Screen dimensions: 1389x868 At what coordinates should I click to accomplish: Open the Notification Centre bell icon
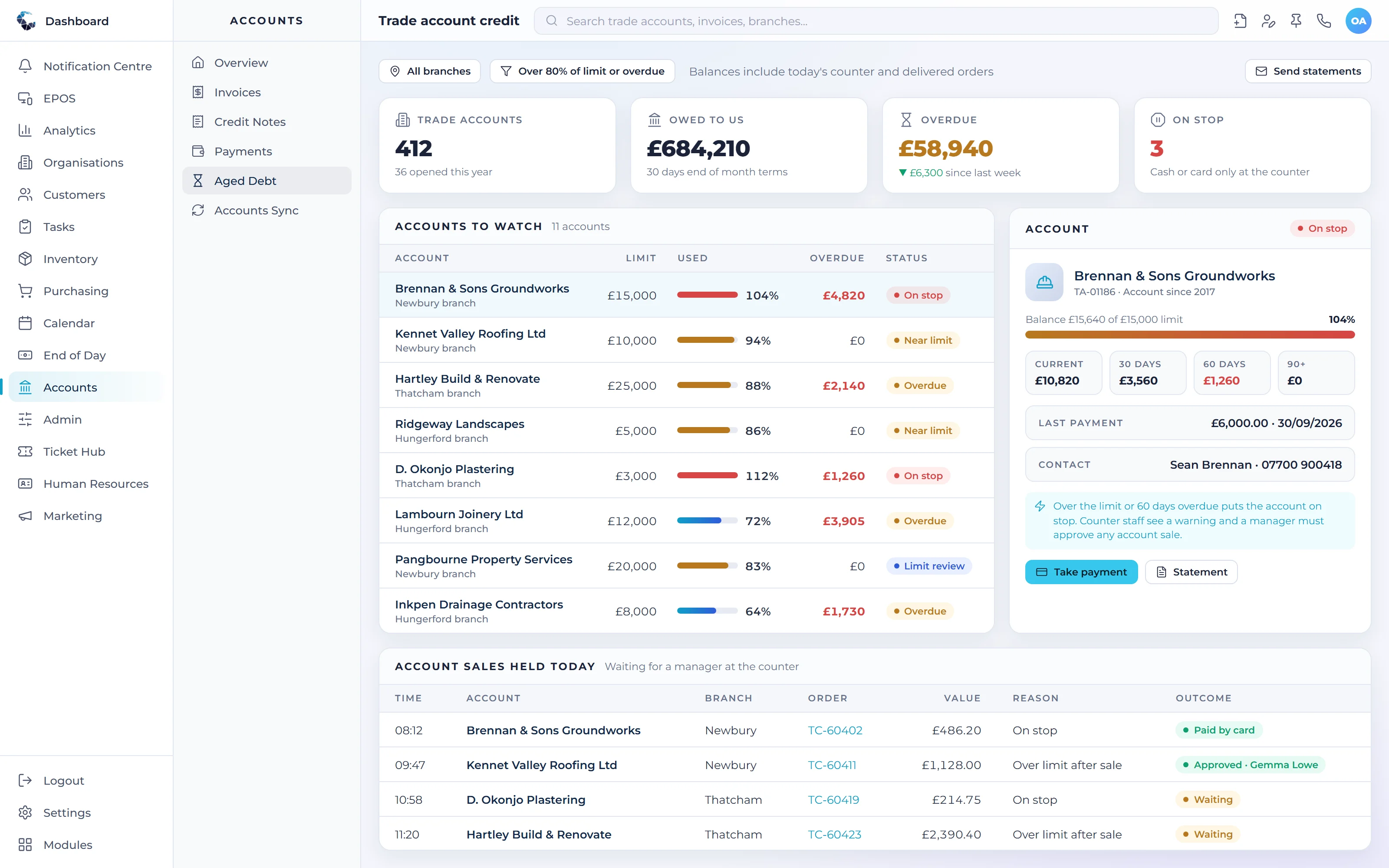(x=25, y=66)
